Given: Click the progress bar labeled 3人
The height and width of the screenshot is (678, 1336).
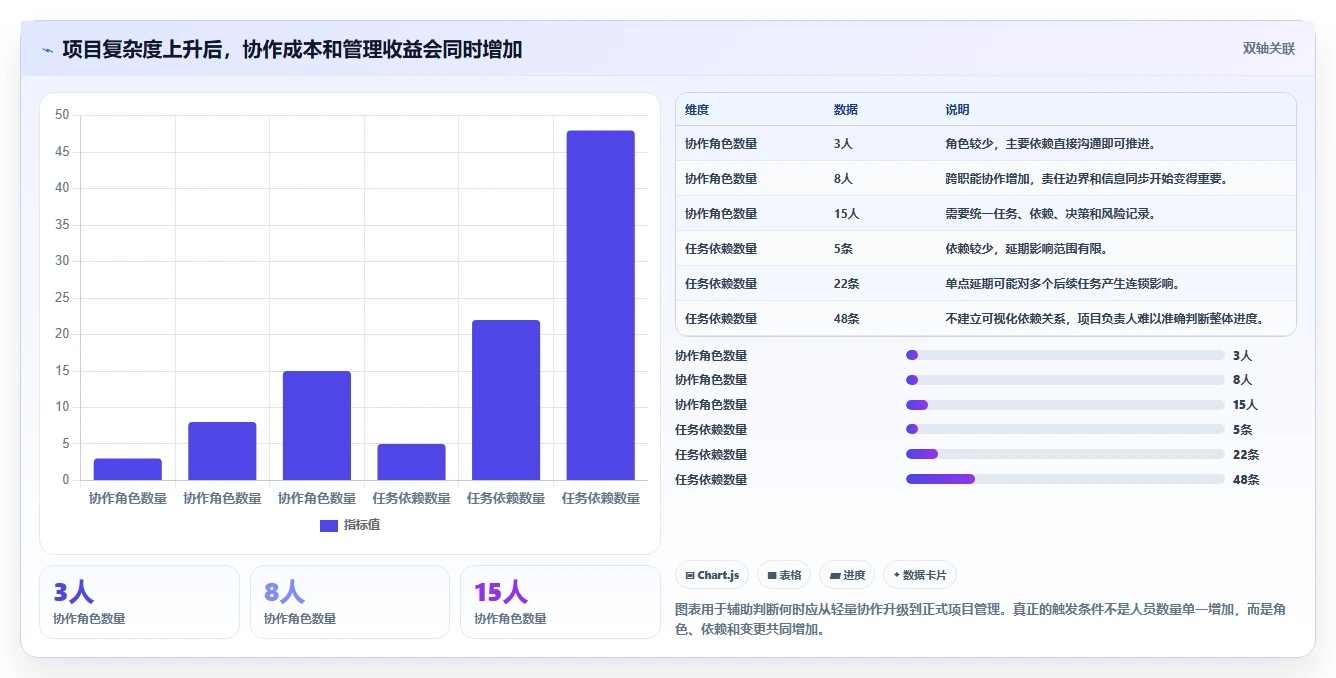Looking at the screenshot, I should (x=1065, y=355).
